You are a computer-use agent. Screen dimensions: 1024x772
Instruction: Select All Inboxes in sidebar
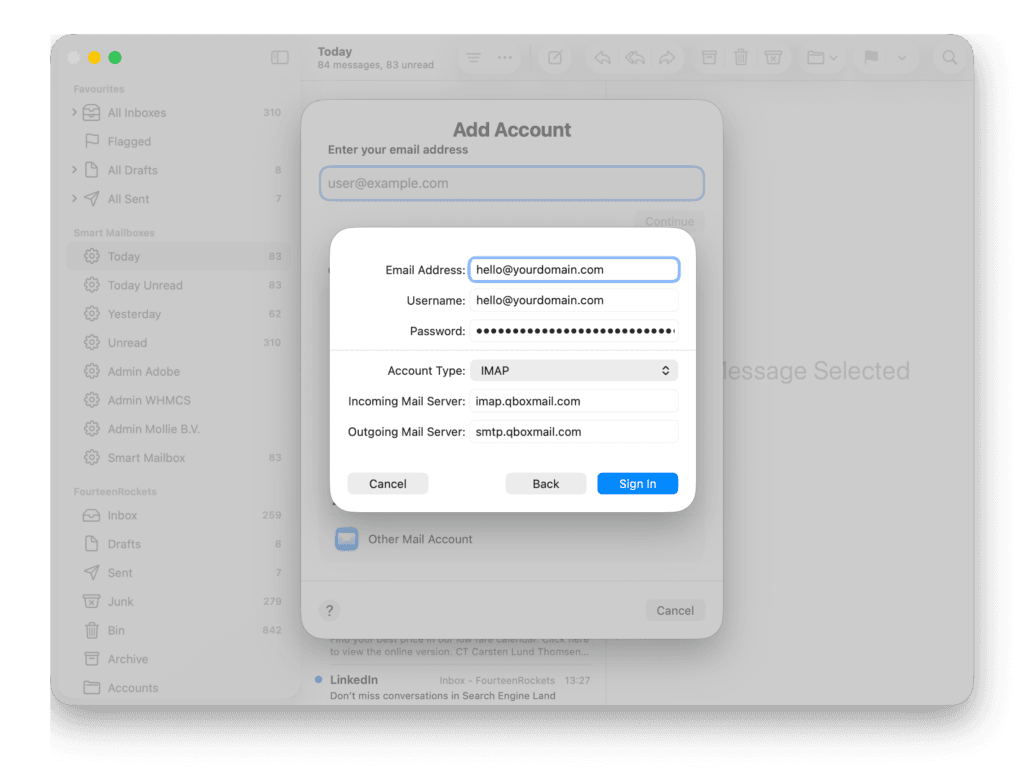coord(178,112)
